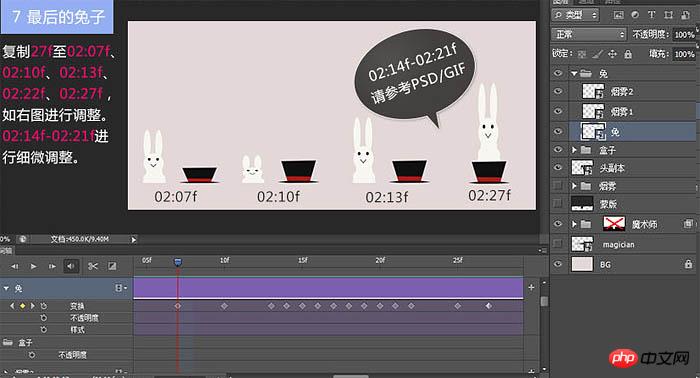The image size is (700, 378).
Task: Click the add media plus button on the 兔 track
Action: point(531,287)
